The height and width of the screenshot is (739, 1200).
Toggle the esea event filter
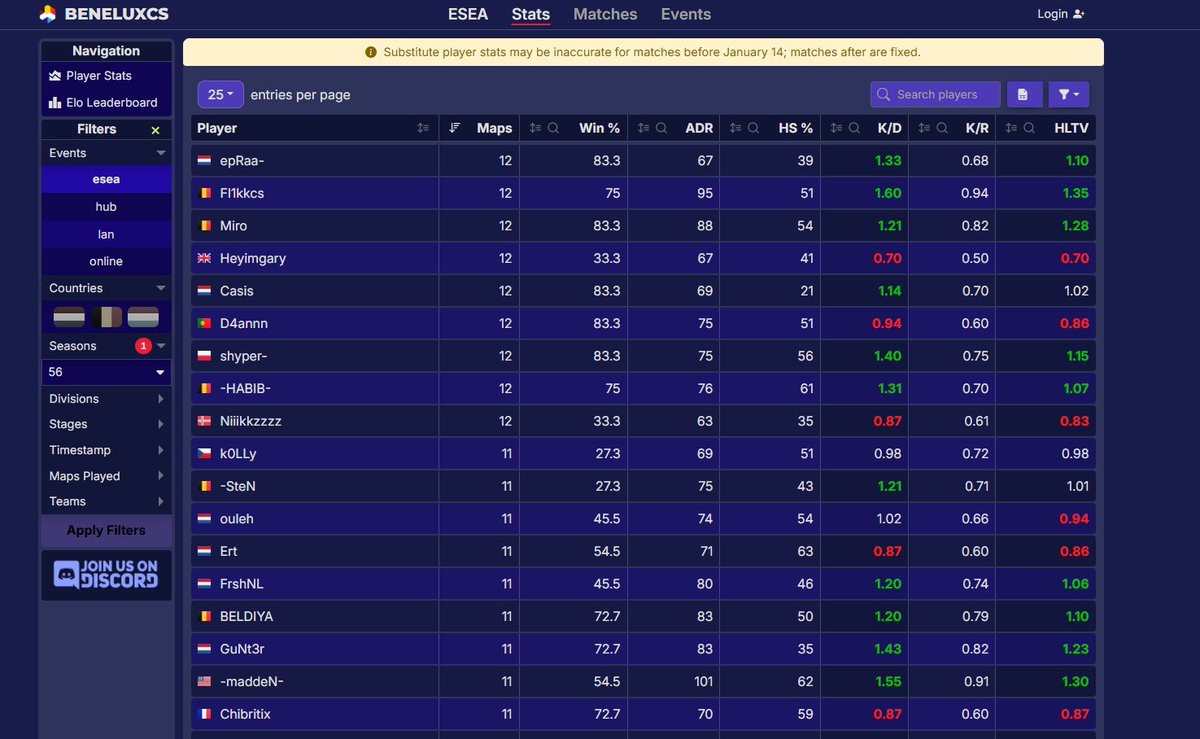pos(106,180)
